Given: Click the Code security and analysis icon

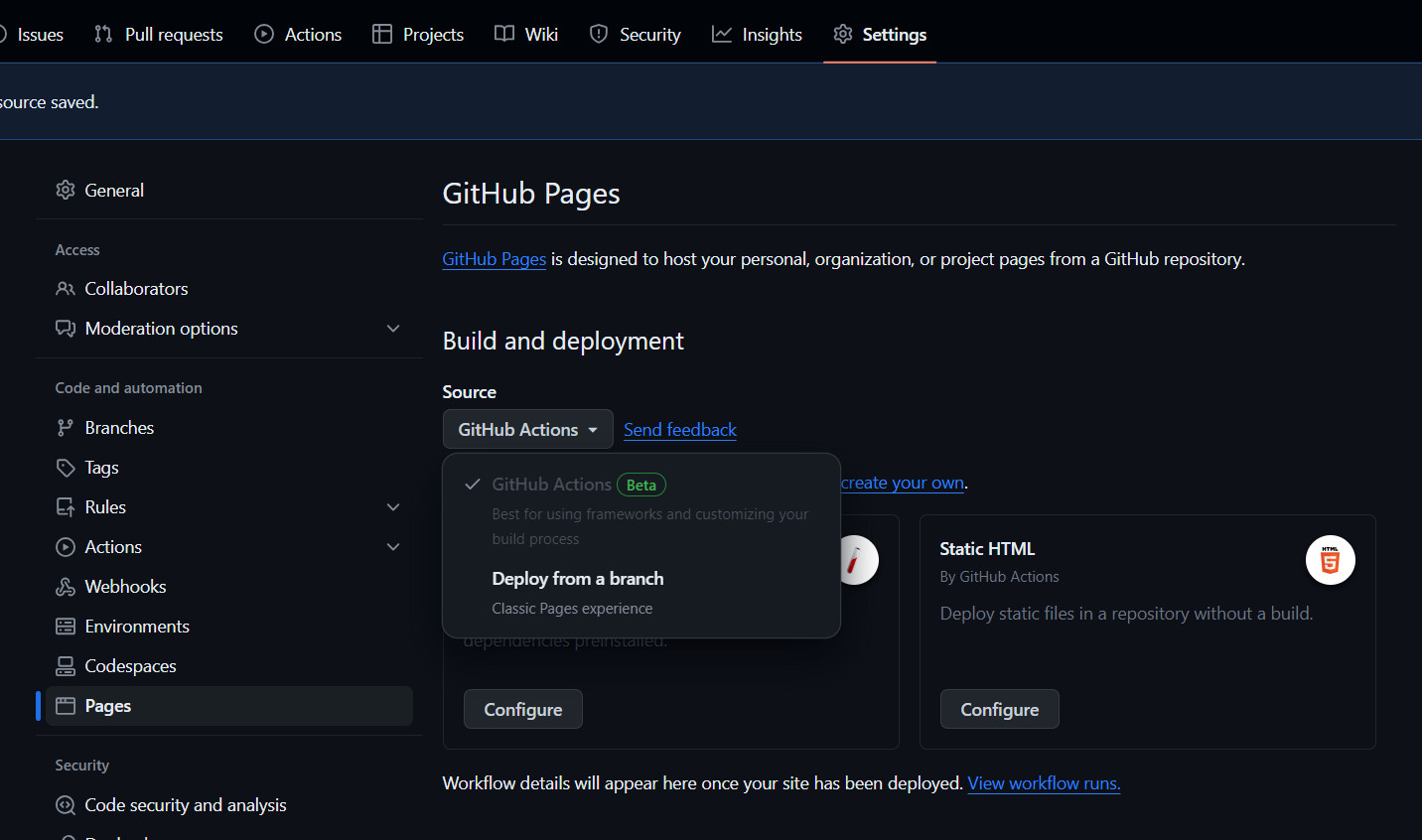Looking at the screenshot, I should [x=66, y=805].
